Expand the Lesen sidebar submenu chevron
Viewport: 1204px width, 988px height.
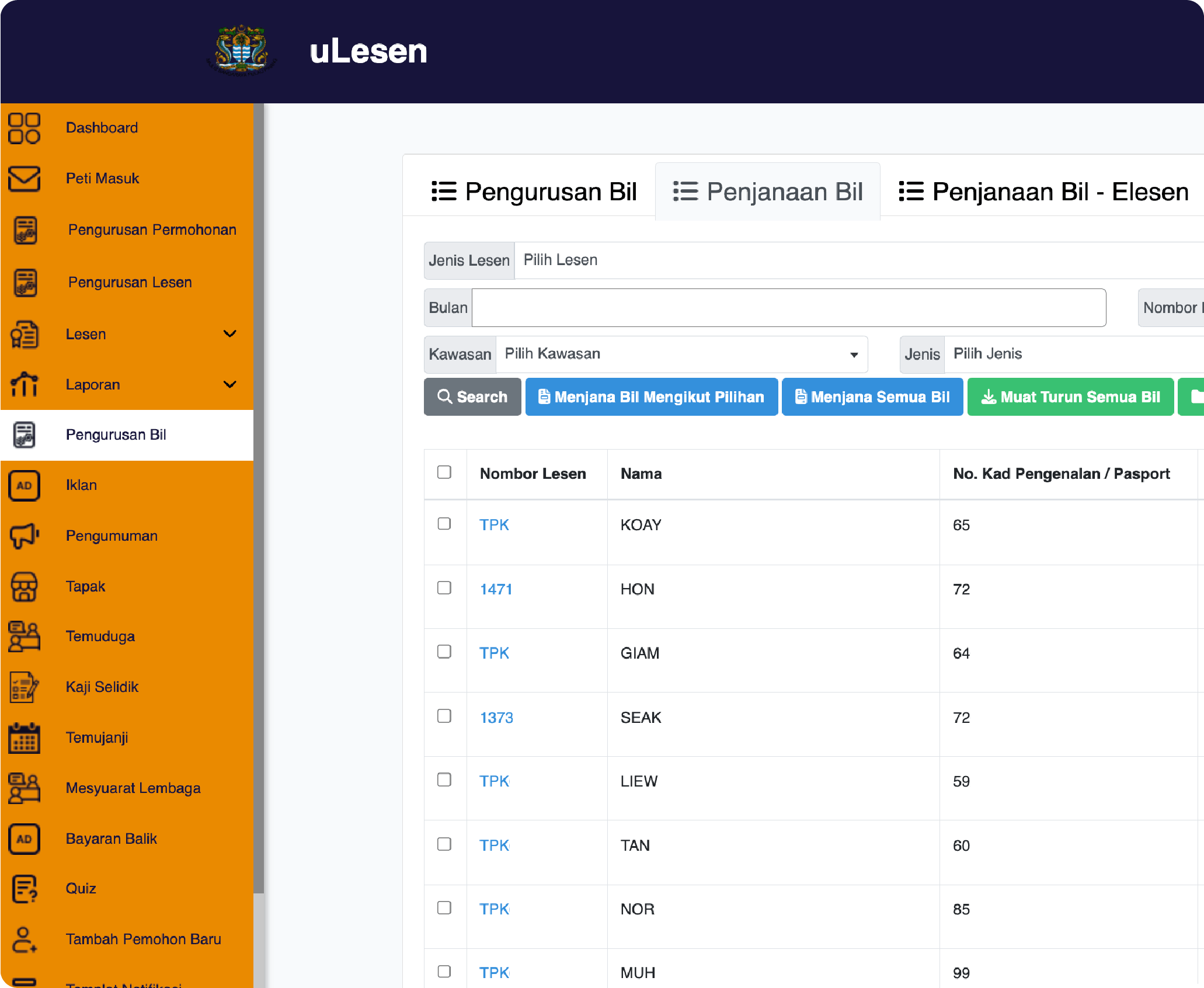click(x=230, y=334)
